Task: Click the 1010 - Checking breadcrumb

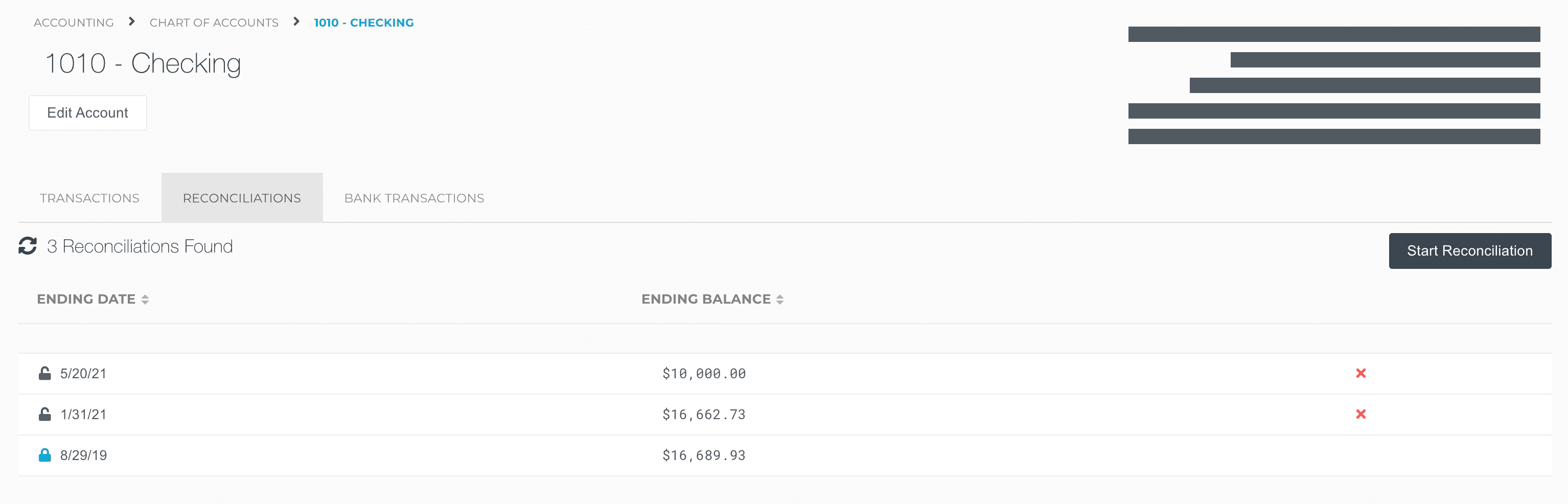Action: (x=363, y=22)
